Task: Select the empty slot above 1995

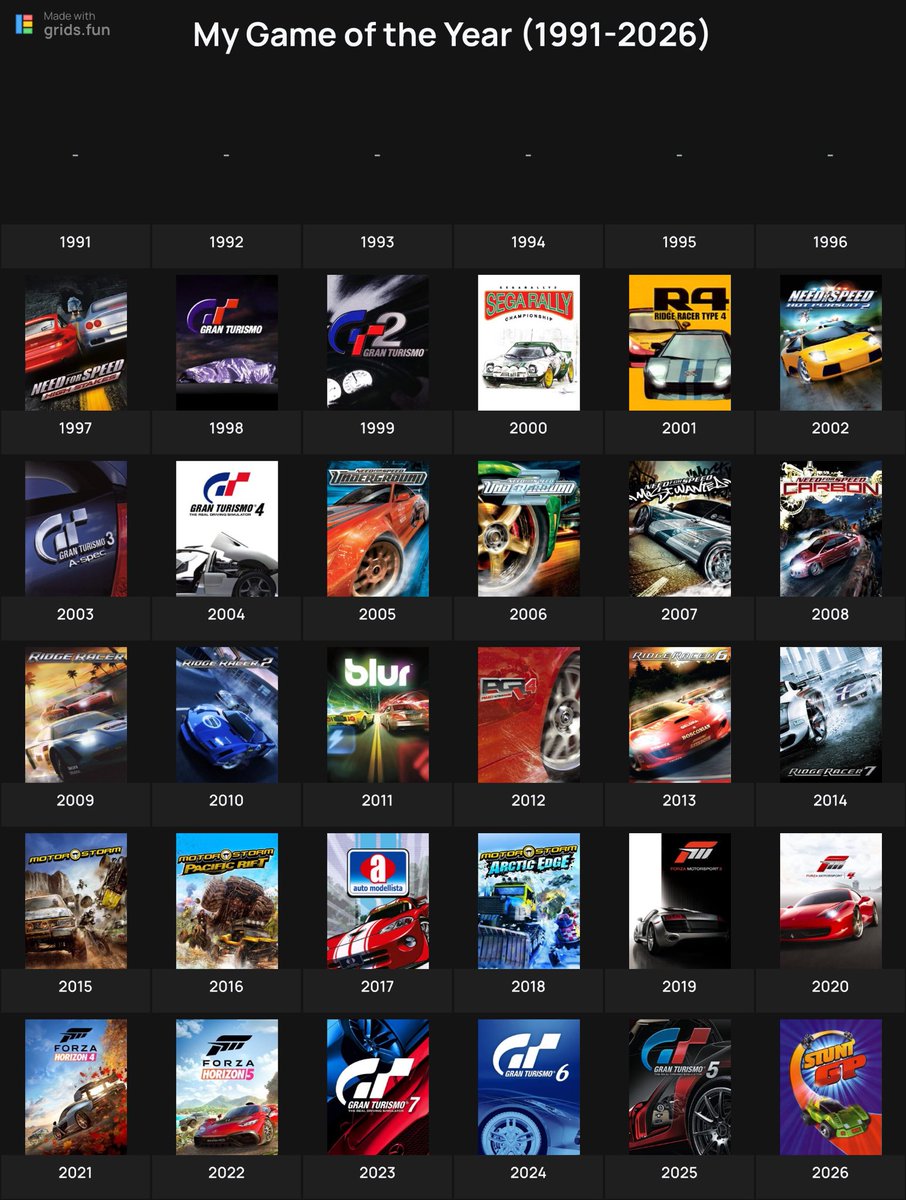Action: tap(680, 155)
